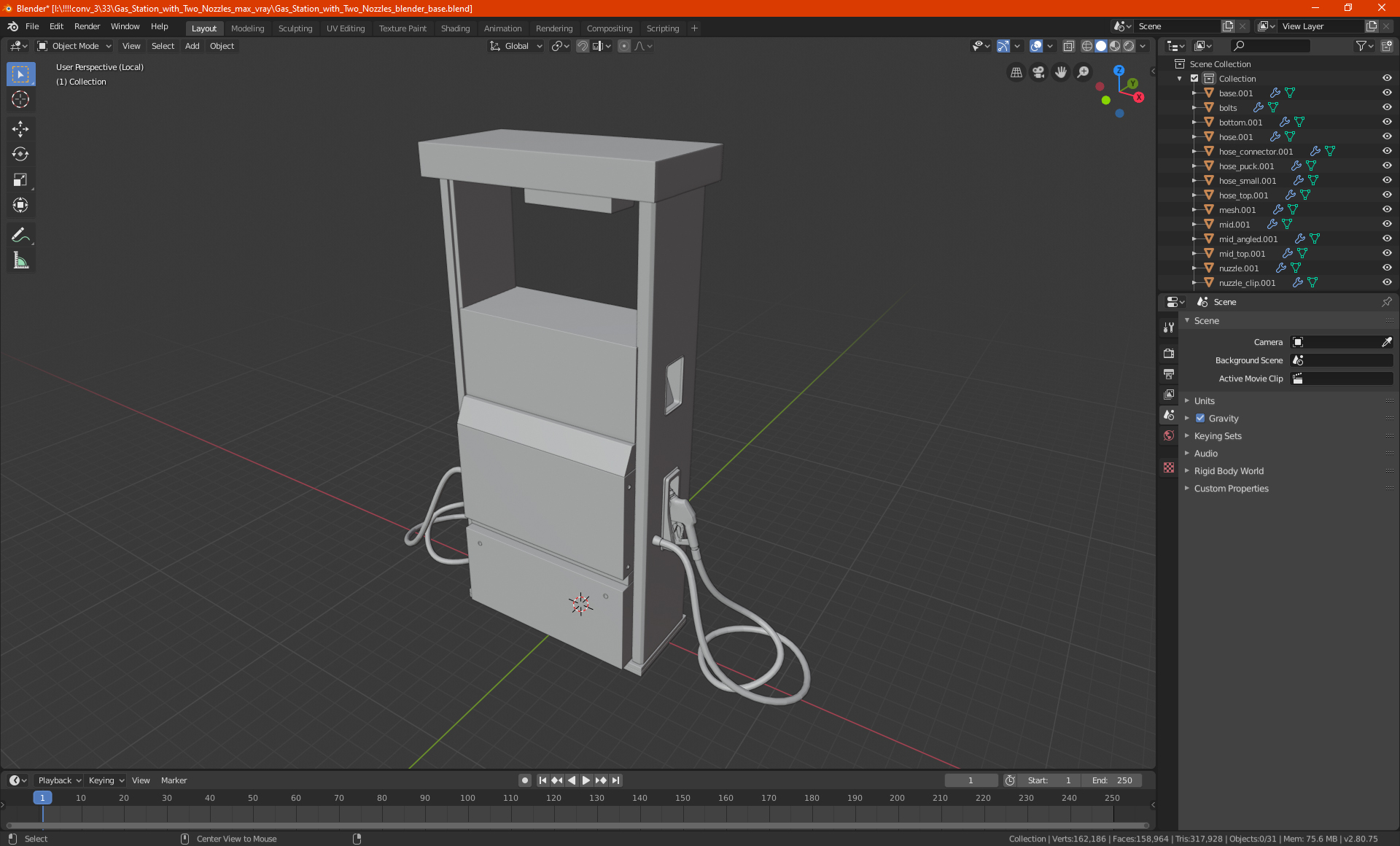
Task: Pin the Scene properties panel
Action: coord(1386,302)
